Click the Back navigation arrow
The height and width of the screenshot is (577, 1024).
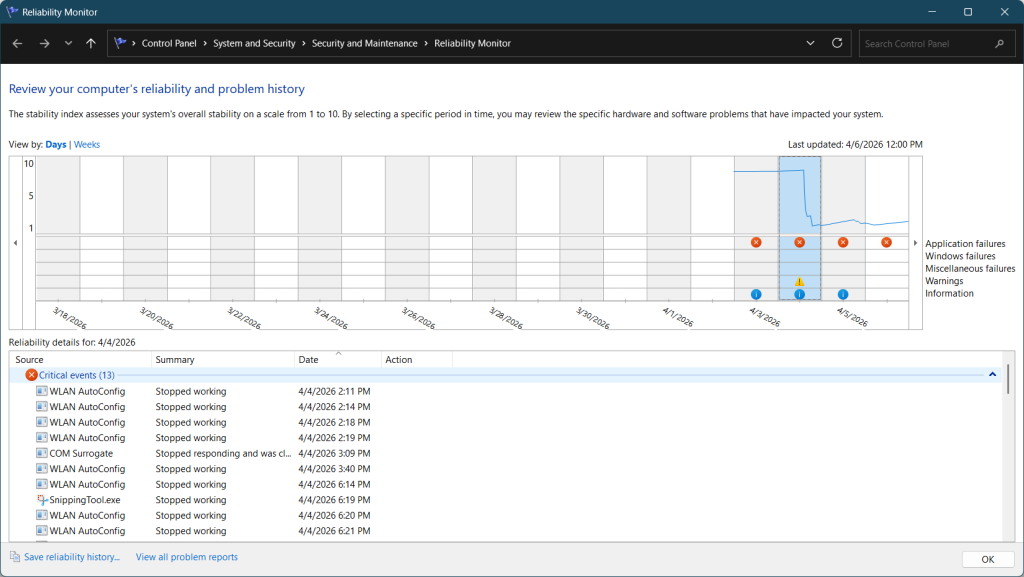(x=17, y=44)
